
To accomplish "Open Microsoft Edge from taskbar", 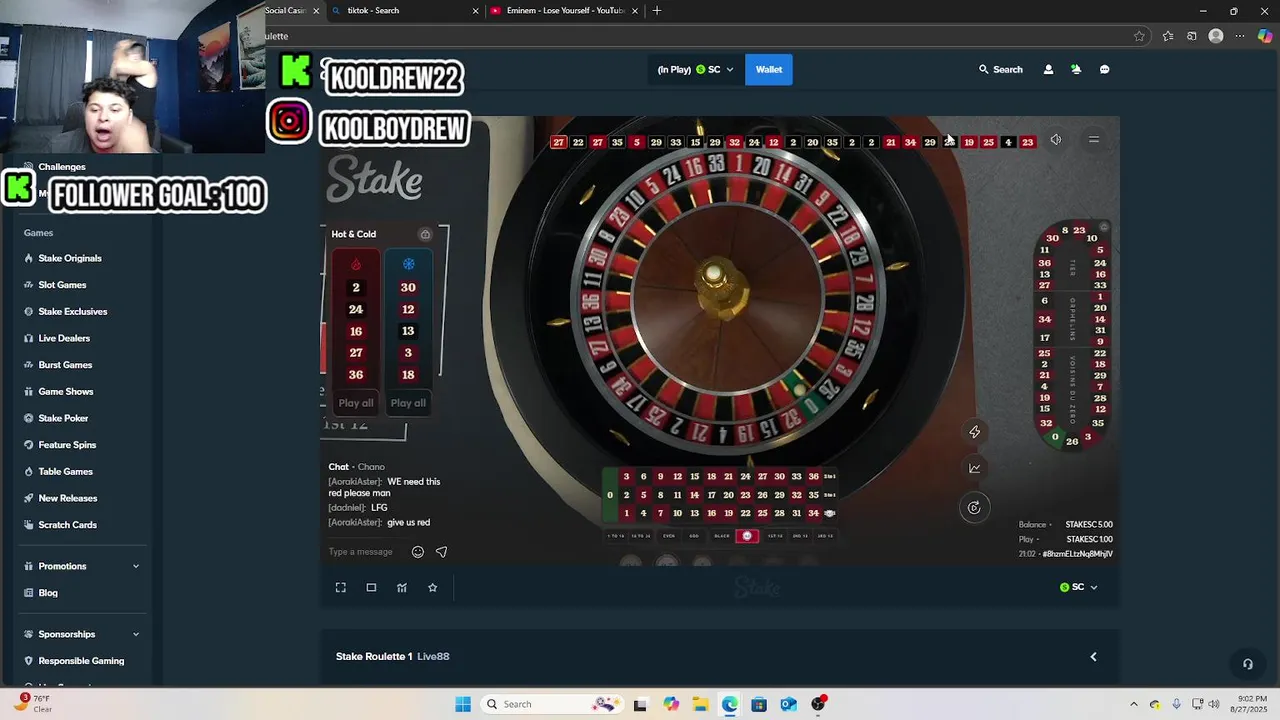I will (x=730, y=704).
